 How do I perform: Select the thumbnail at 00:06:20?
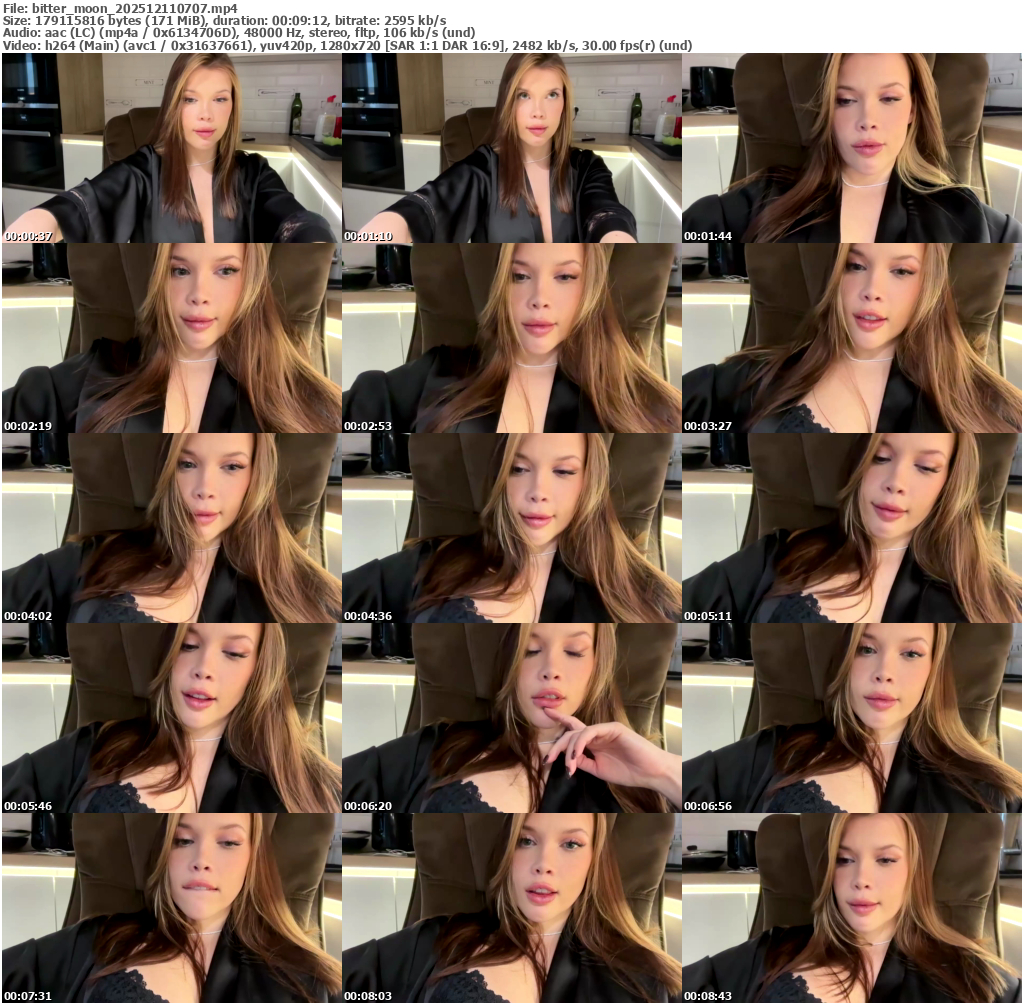point(511,718)
